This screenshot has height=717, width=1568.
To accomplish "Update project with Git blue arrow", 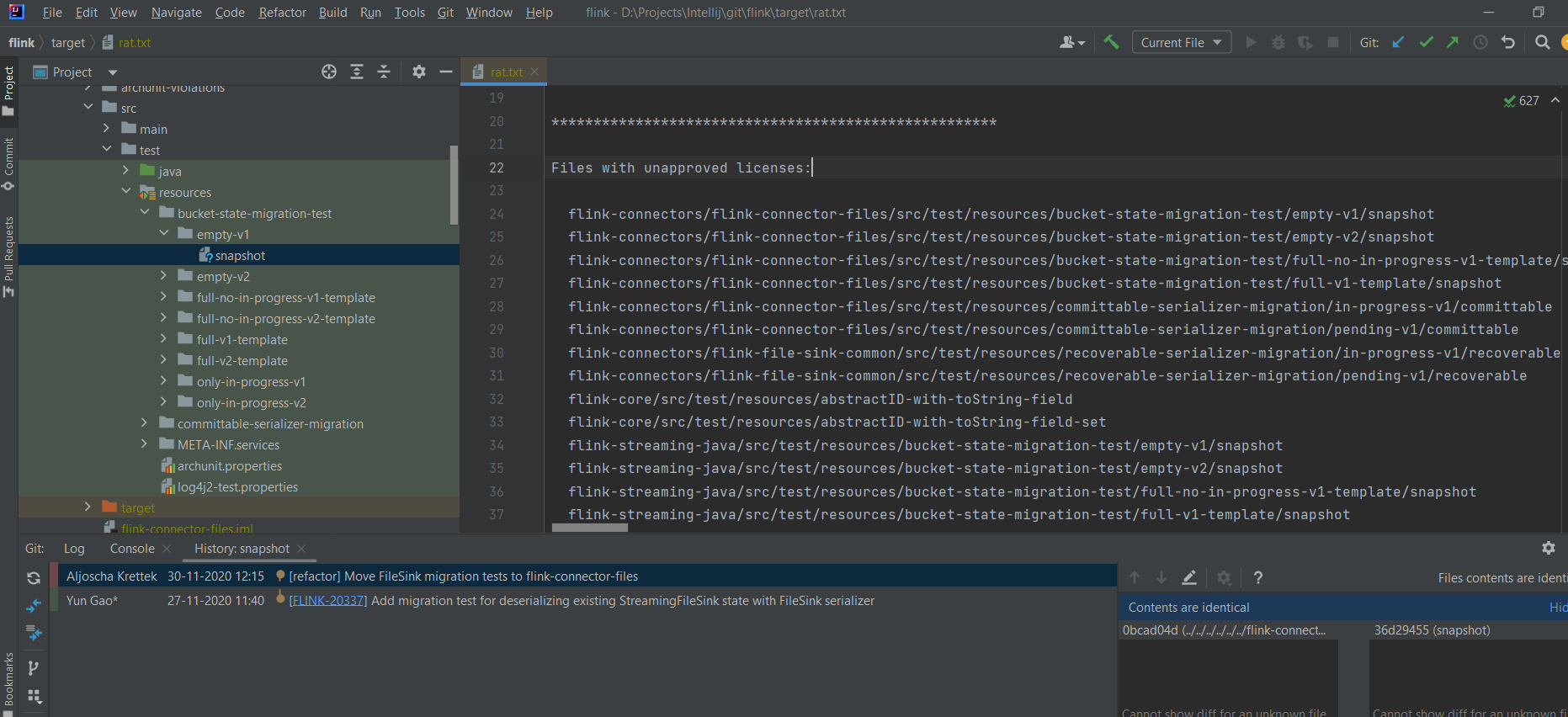I will click(1398, 42).
